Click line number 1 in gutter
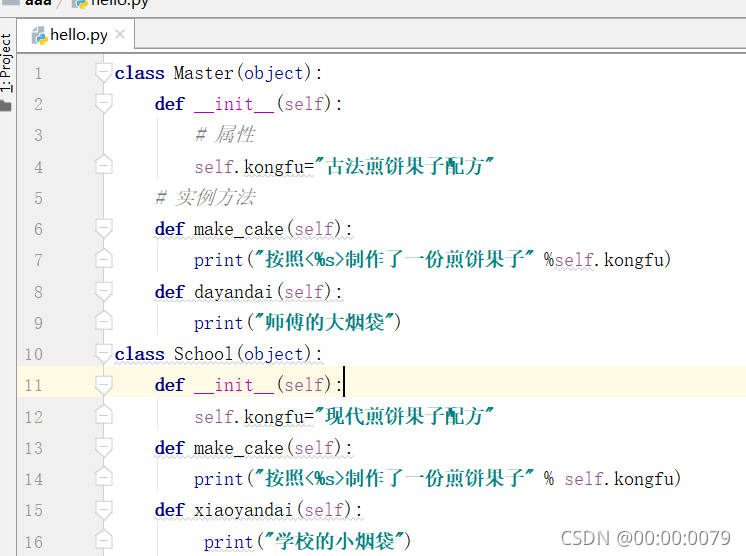This screenshot has height=556, width=746. pos(38,74)
